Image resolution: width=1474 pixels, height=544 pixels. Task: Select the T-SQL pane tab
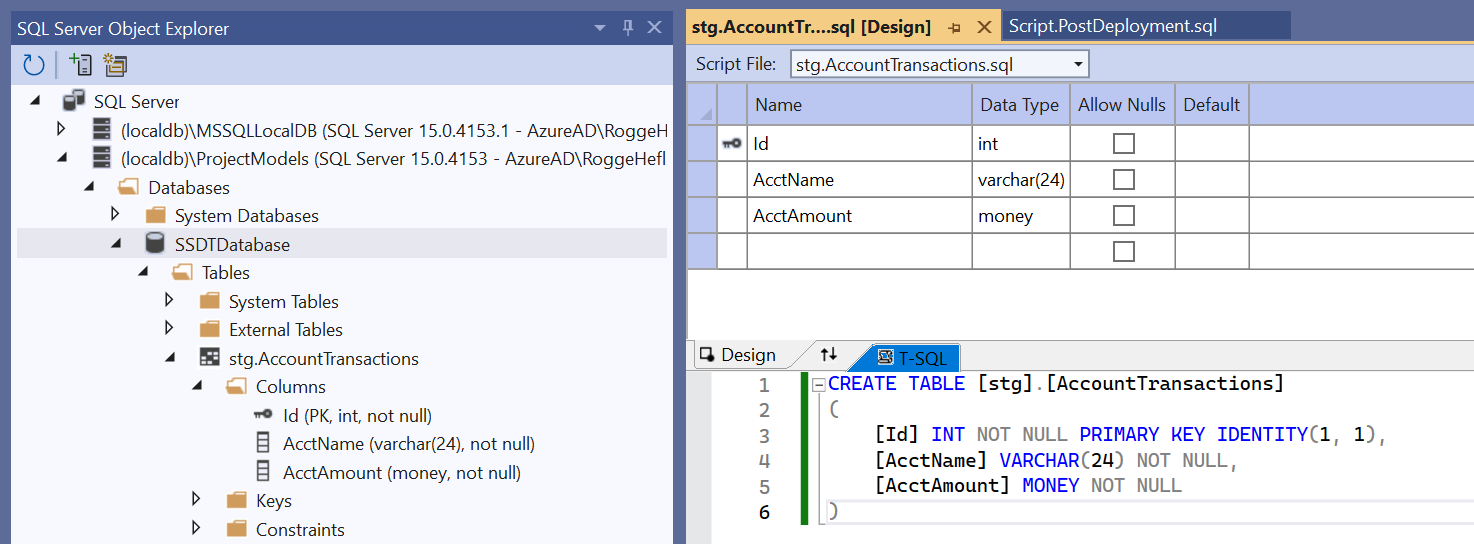click(914, 356)
